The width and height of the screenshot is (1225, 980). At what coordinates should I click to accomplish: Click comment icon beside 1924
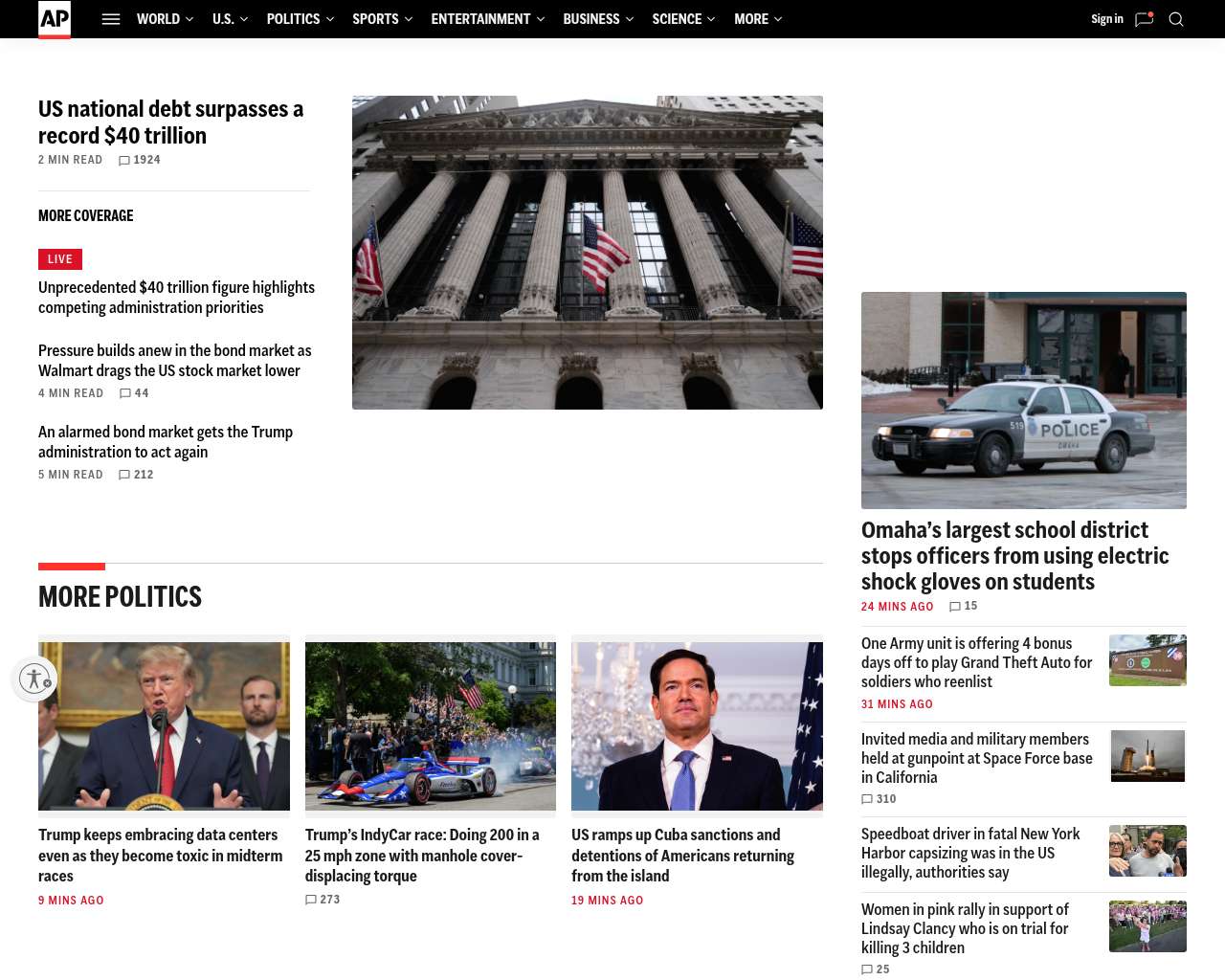[x=124, y=161]
